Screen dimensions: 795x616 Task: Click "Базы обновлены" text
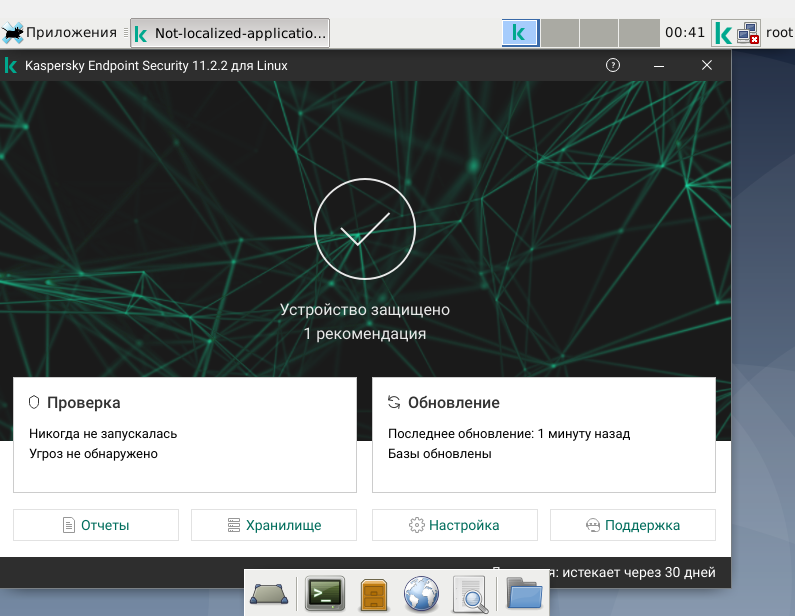440,453
